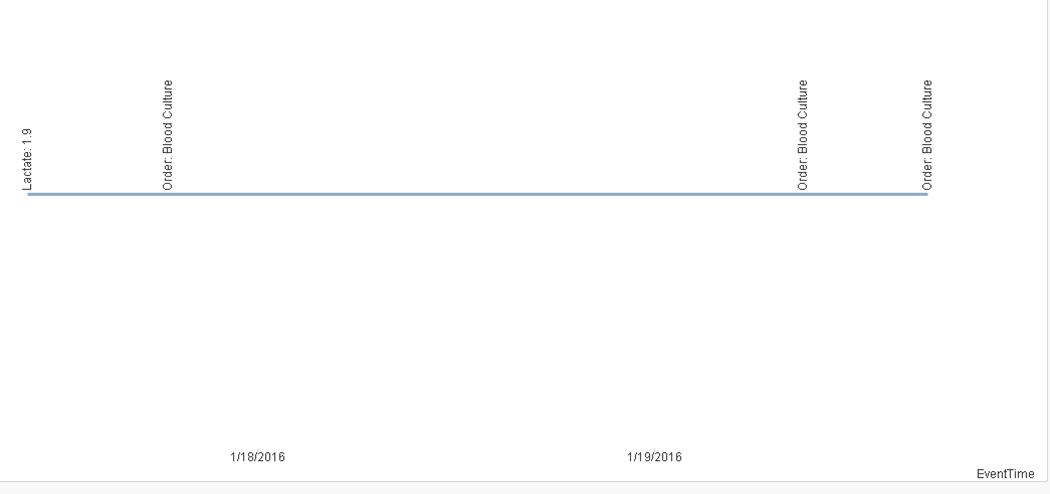Image resolution: width=1050 pixels, height=494 pixels.
Task: Click timeline end point under last Blood Culture
Action: click(926, 194)
